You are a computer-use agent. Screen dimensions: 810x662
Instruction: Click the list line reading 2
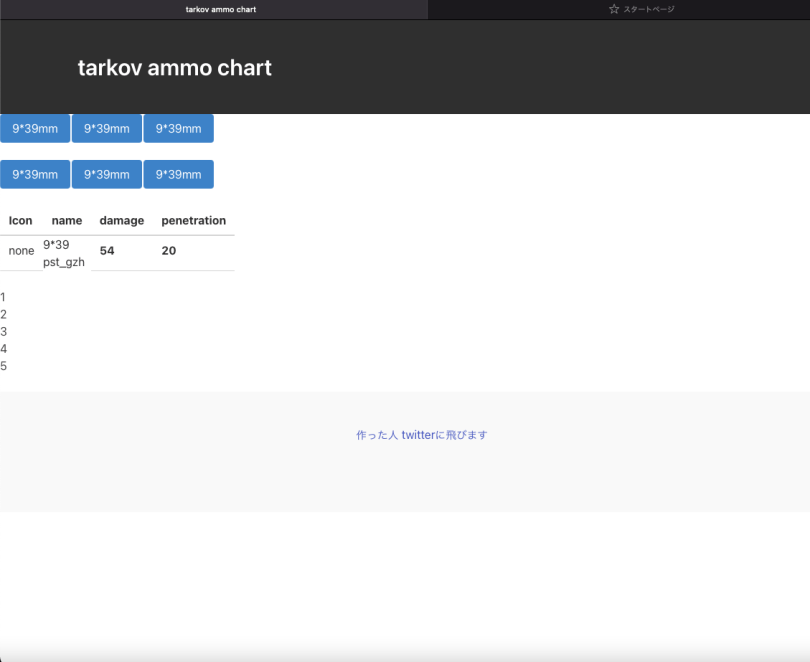[x=4, y=314]
